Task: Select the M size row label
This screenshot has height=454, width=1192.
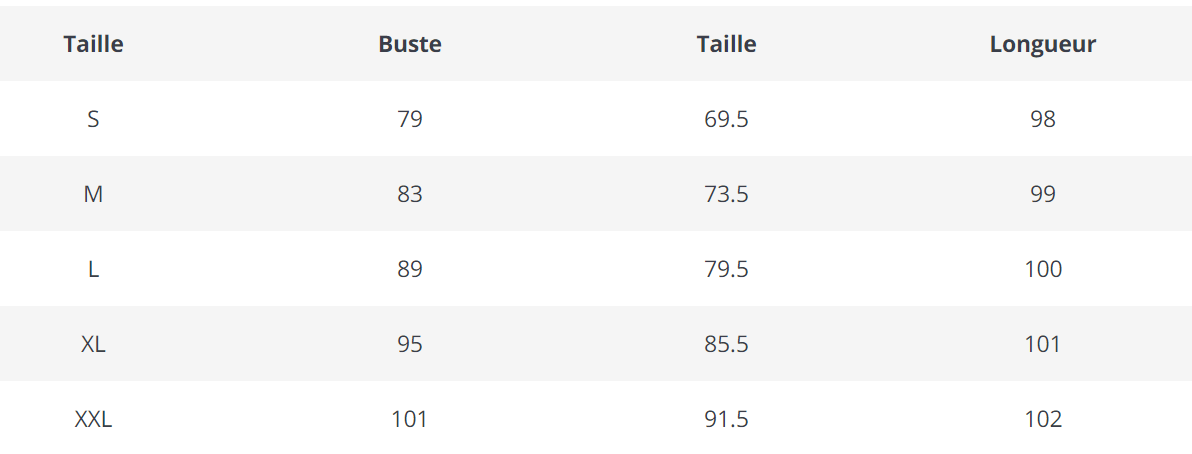Action: (93, 194)
